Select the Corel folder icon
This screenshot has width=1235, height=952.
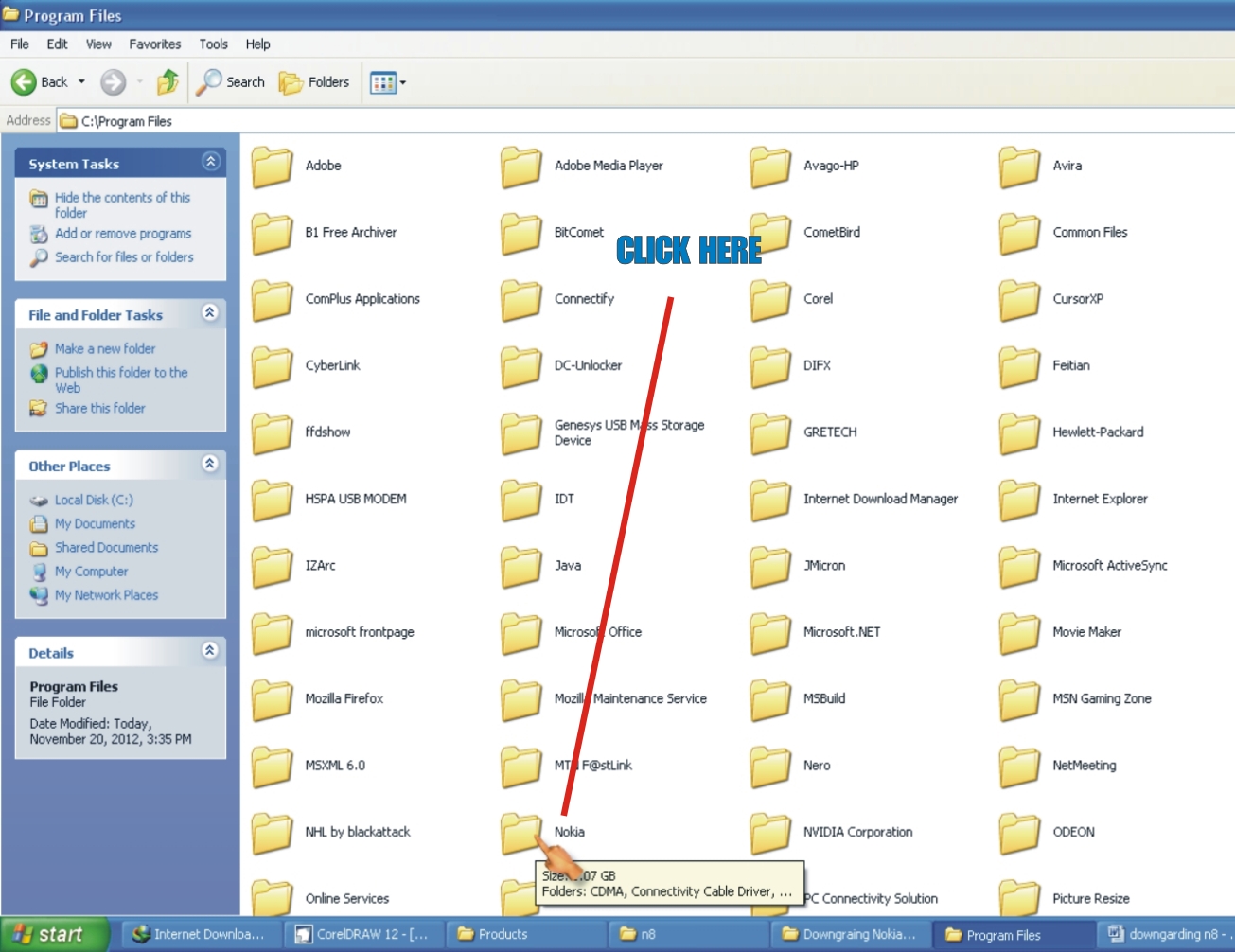click(770, 300)
